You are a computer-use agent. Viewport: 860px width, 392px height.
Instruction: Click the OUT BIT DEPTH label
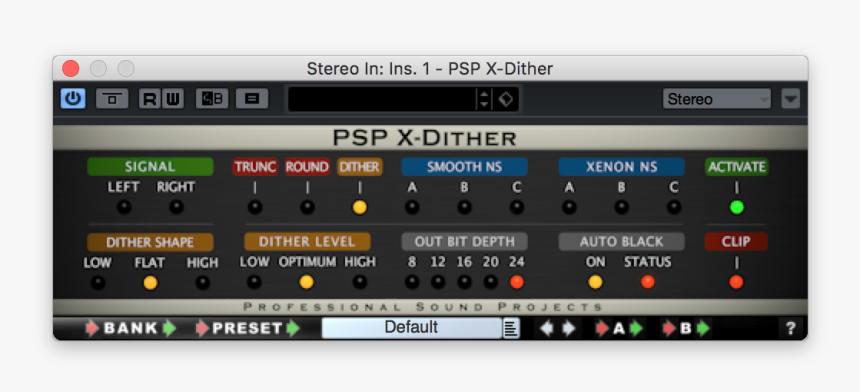tap(465, 242)
